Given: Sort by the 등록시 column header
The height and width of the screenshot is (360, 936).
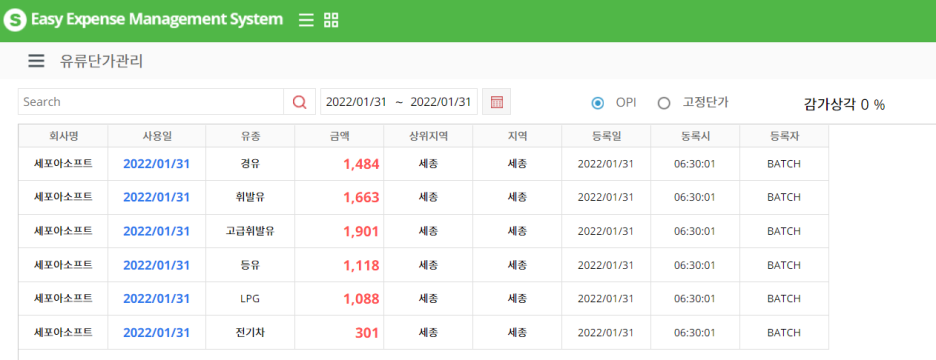Looking at the screenshot, I should [695, 136].
